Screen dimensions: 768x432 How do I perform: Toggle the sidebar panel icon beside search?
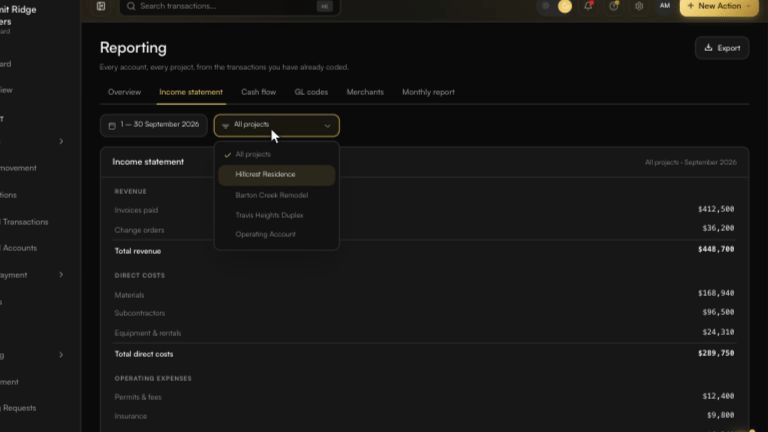[x=101, y=6]
